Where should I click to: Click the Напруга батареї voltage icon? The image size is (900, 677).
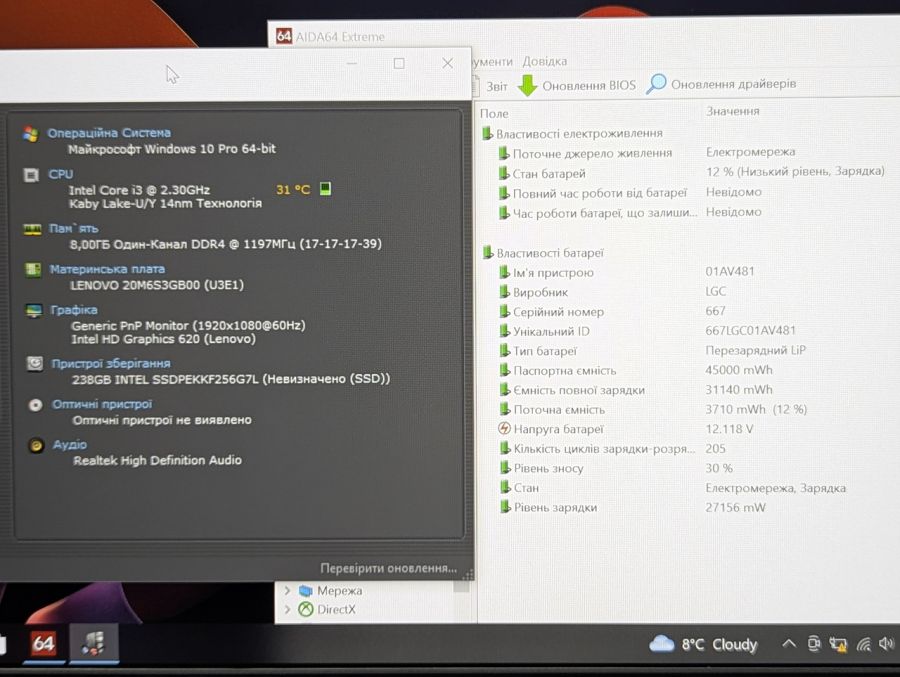click(x=504, y=429)
